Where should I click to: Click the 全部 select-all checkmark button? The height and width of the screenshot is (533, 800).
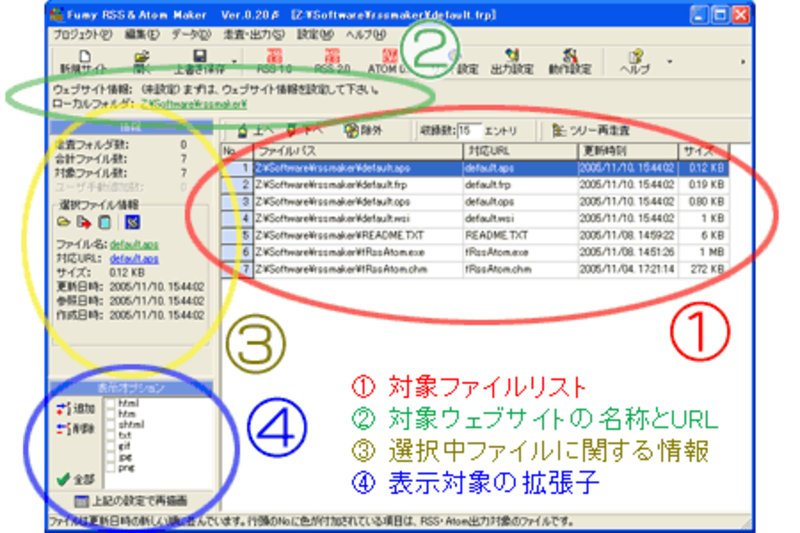[x=76, y=479]
